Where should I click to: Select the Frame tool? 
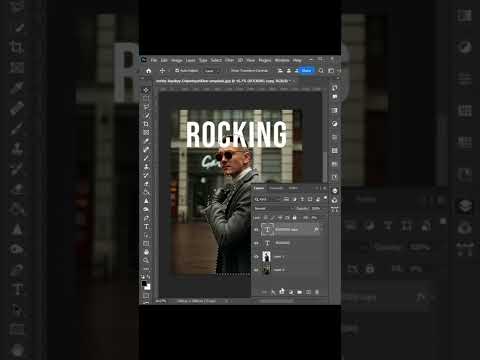[x=146, y=133]
